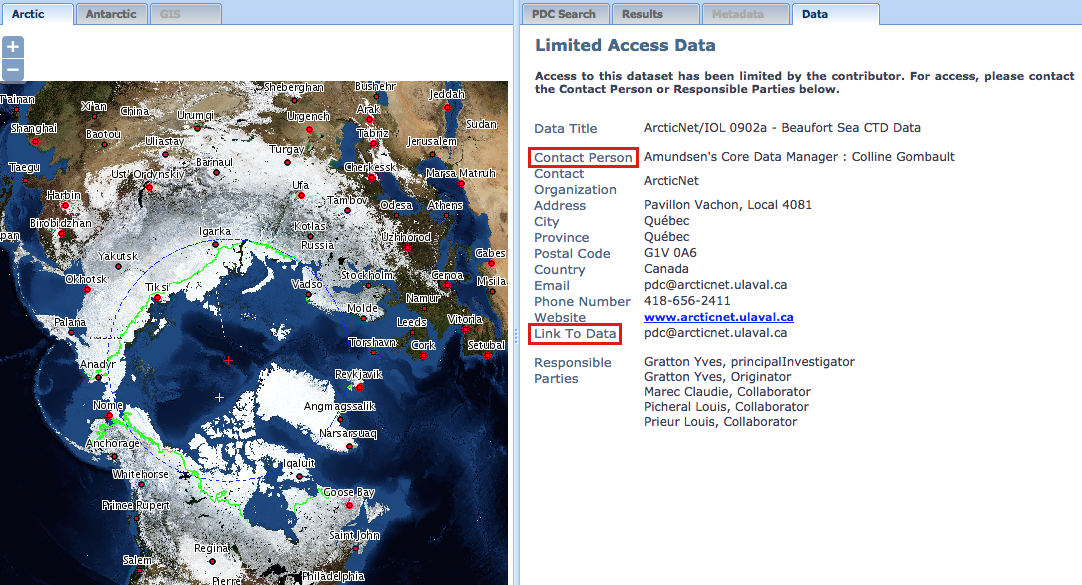1082x585 pixels.
Task: Select the Goose Bay map marker
Action: (x=350, y=505)
